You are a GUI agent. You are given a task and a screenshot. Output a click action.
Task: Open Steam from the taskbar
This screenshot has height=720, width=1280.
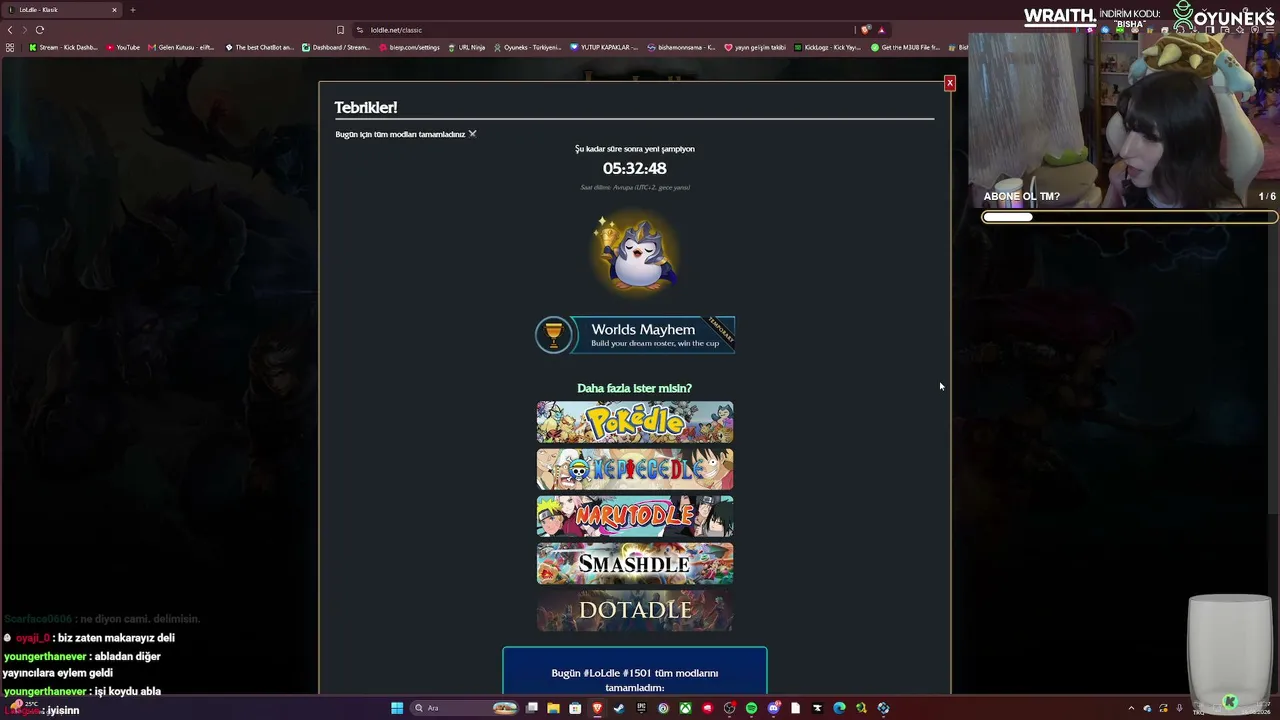(619, 708)
